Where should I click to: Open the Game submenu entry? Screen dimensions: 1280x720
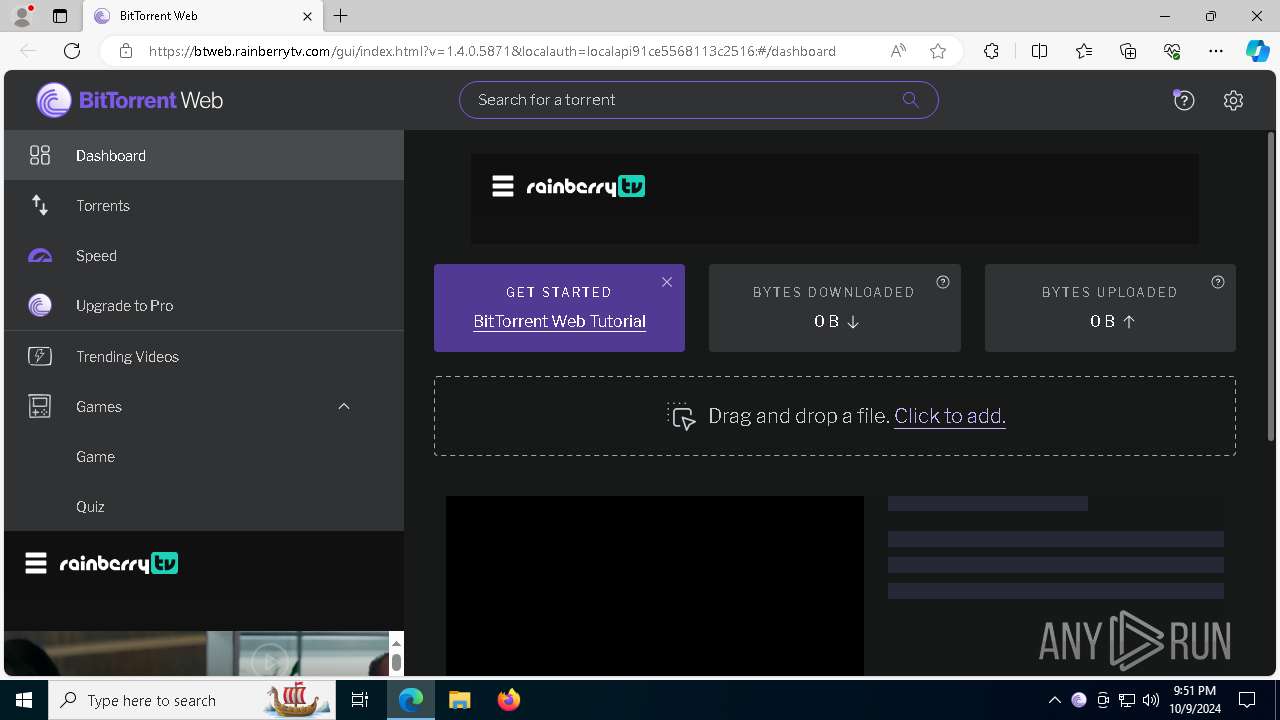coord(204,456)
